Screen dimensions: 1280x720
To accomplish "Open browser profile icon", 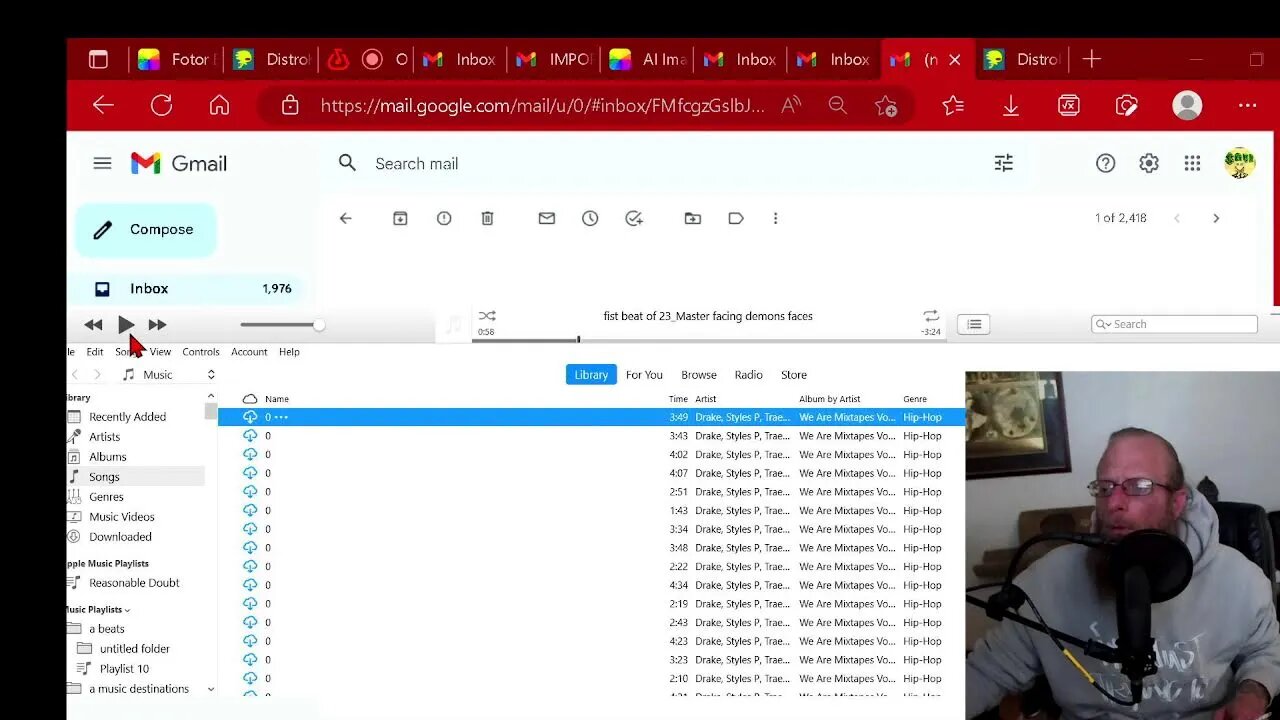I will (1187, 105).
